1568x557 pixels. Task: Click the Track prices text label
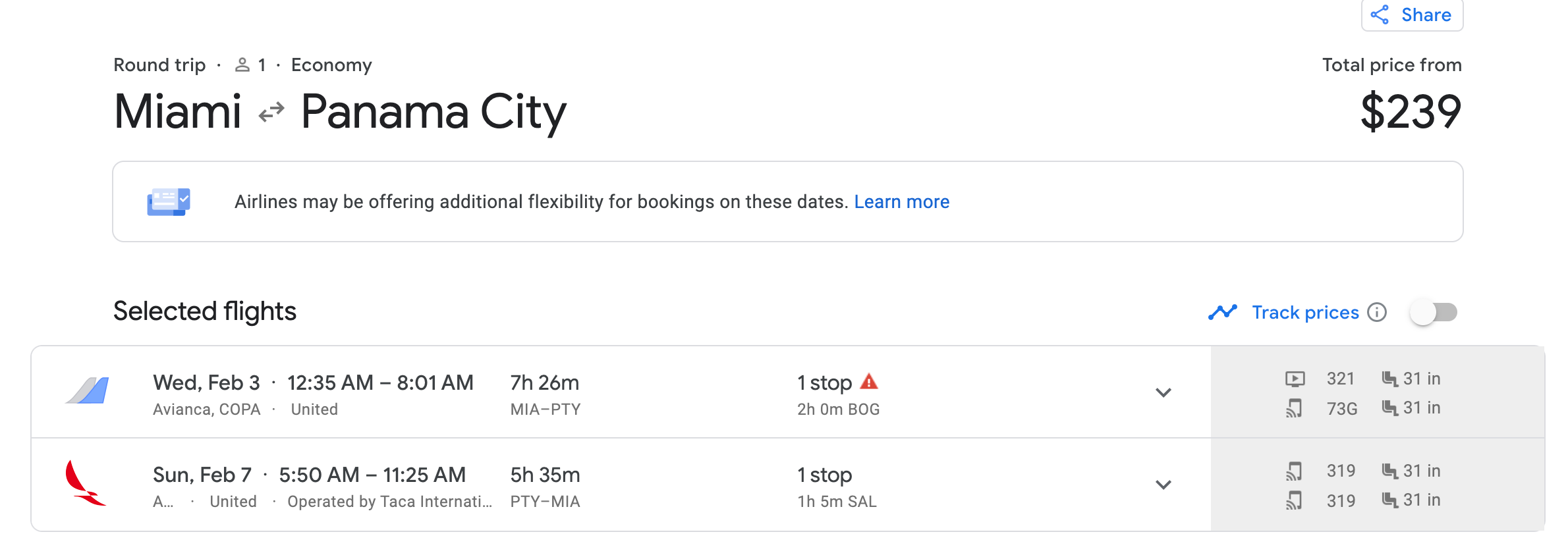click(1305, 312)
